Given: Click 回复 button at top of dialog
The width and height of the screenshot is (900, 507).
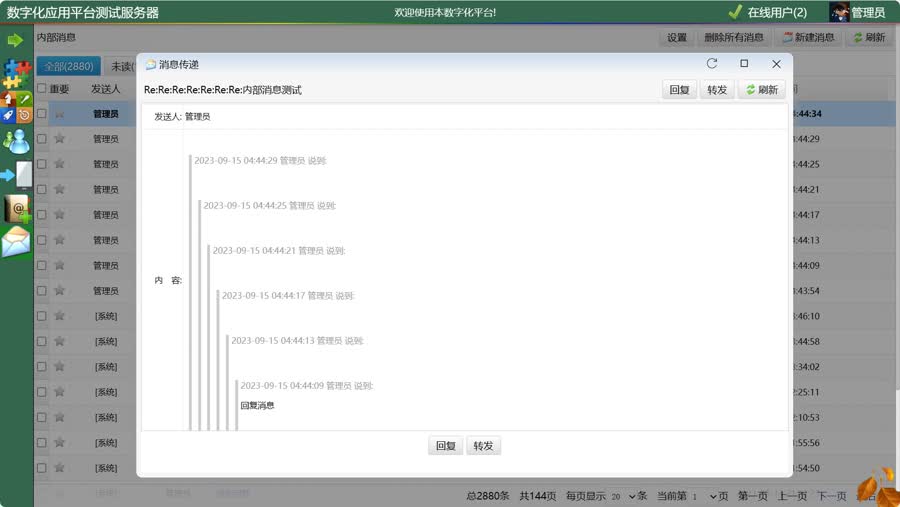Looking at the screenshot, I should tap(679, 90).
